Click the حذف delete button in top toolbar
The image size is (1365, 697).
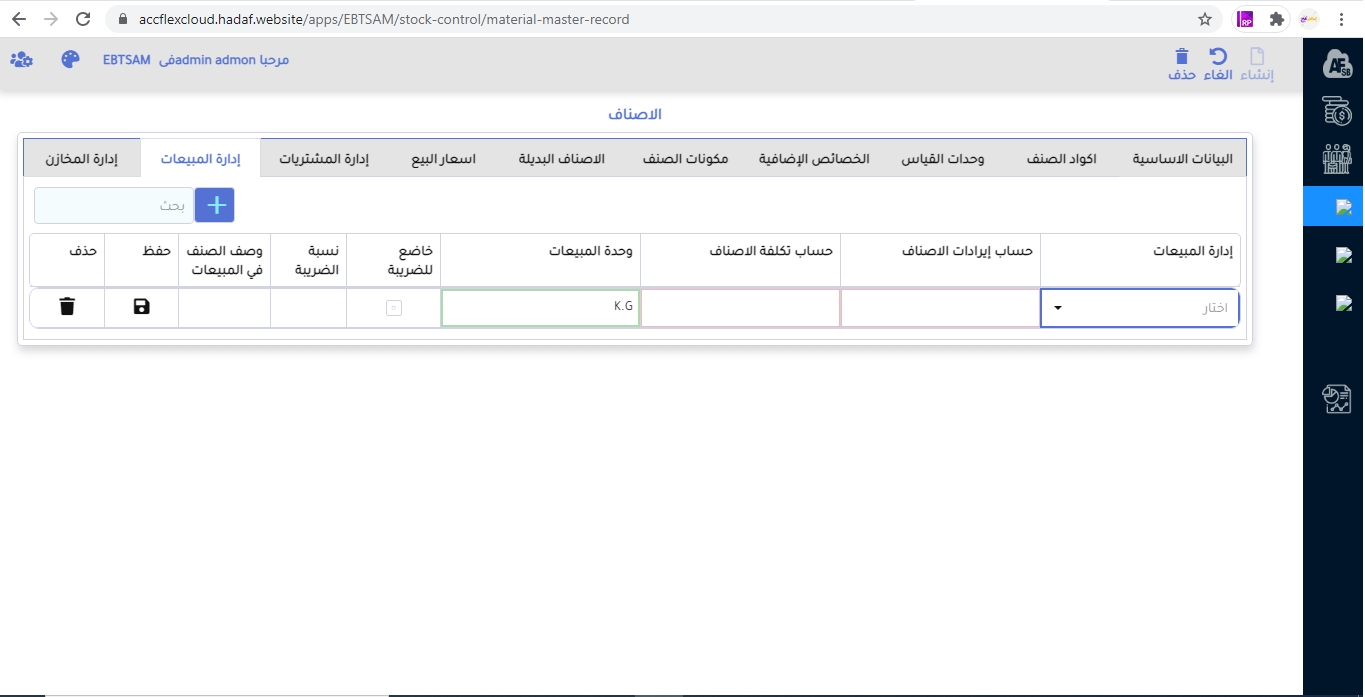coord(1182,65)
